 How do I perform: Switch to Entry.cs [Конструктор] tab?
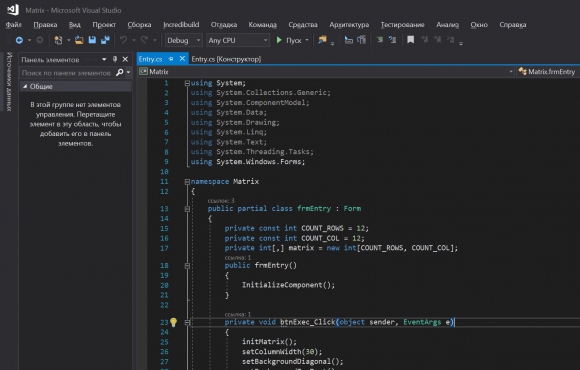pos(226,59)
